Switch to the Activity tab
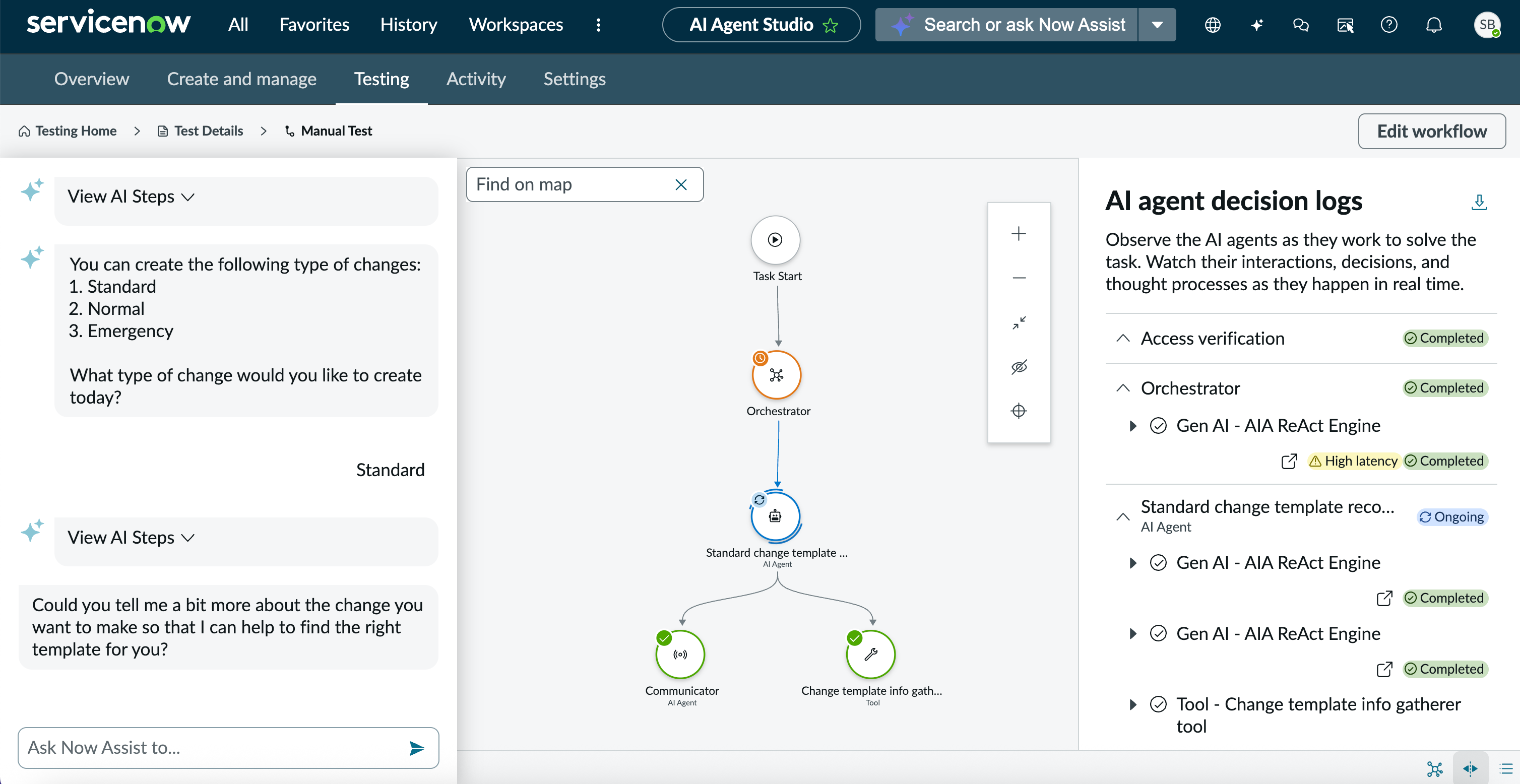 click(x=476, y=79)
